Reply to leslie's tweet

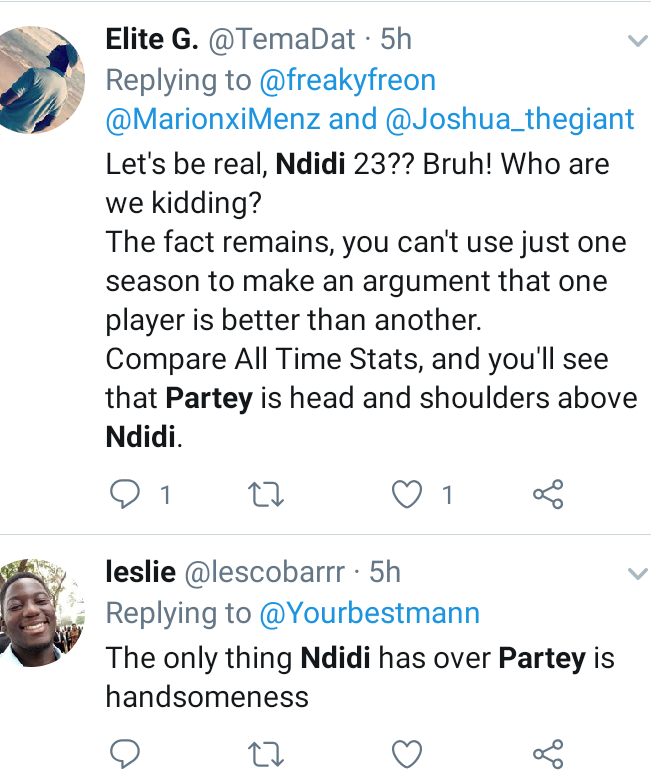point(124,754)
